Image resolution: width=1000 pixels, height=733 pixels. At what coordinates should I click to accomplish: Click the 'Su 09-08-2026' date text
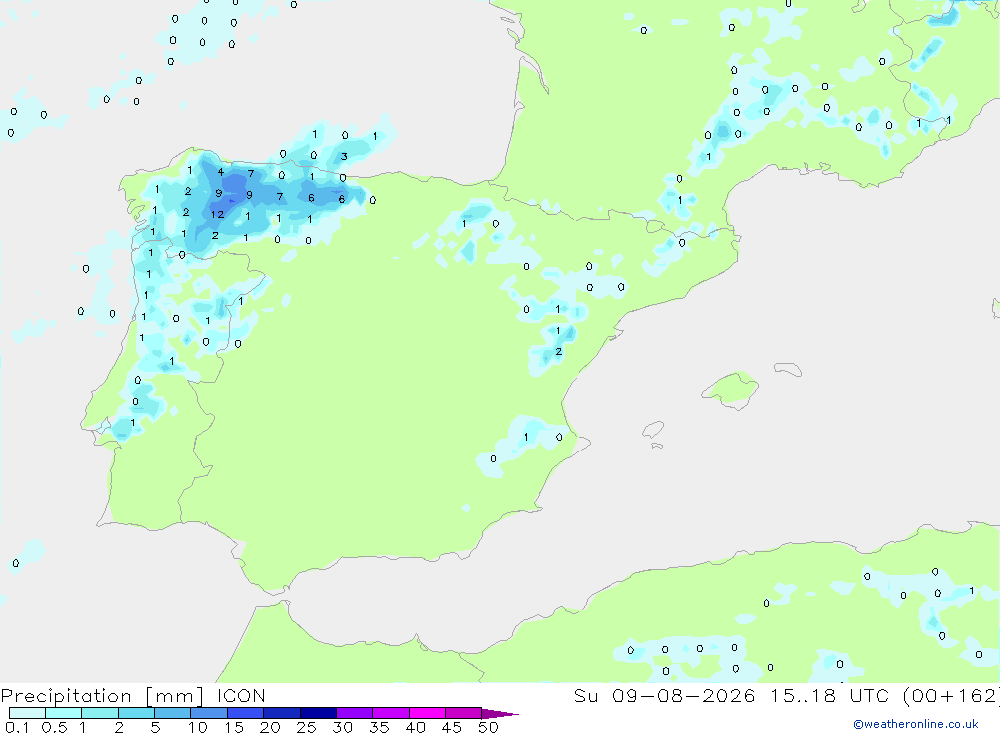coord(664,695)
